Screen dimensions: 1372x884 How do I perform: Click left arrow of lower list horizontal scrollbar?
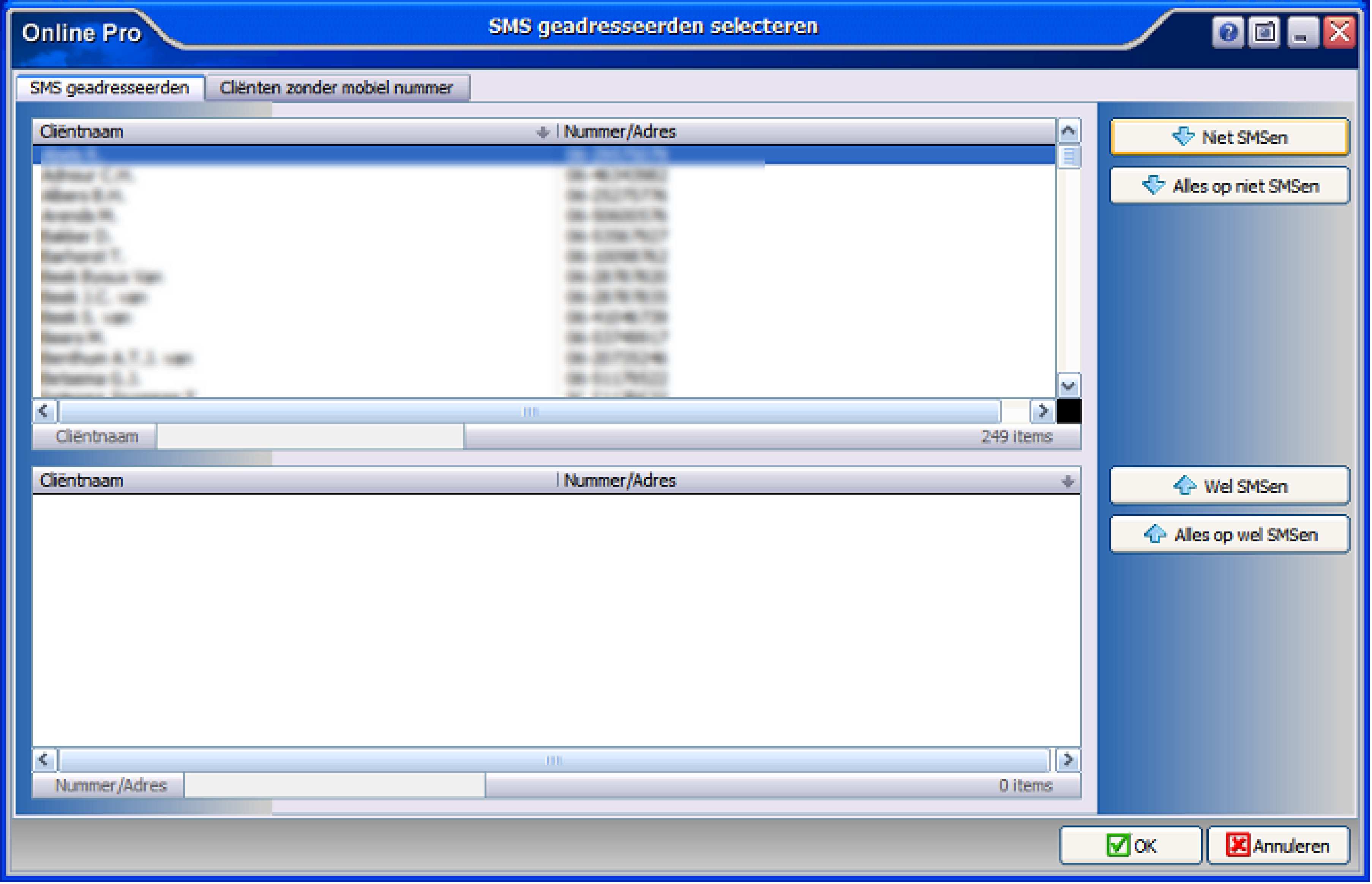(x=44, y=760)
